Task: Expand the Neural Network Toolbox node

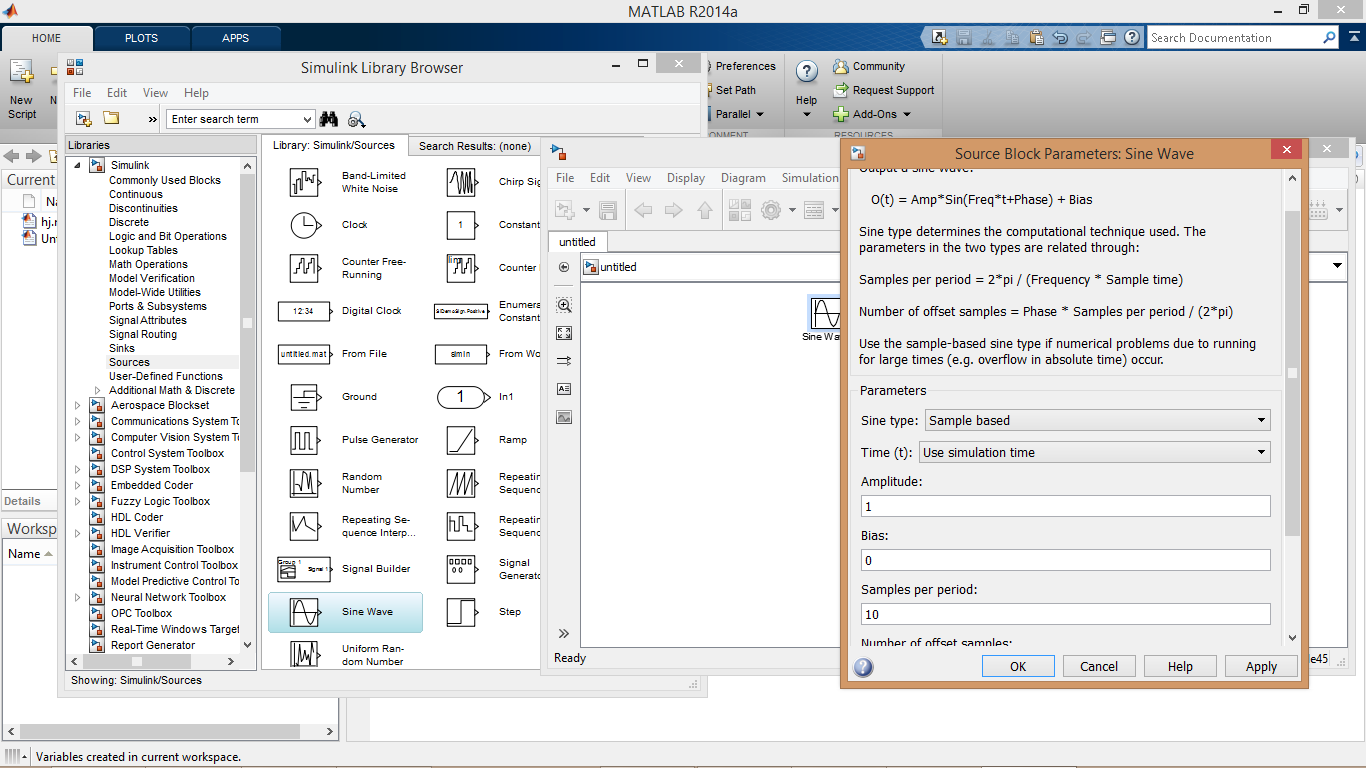Action: tap(78, 597)
